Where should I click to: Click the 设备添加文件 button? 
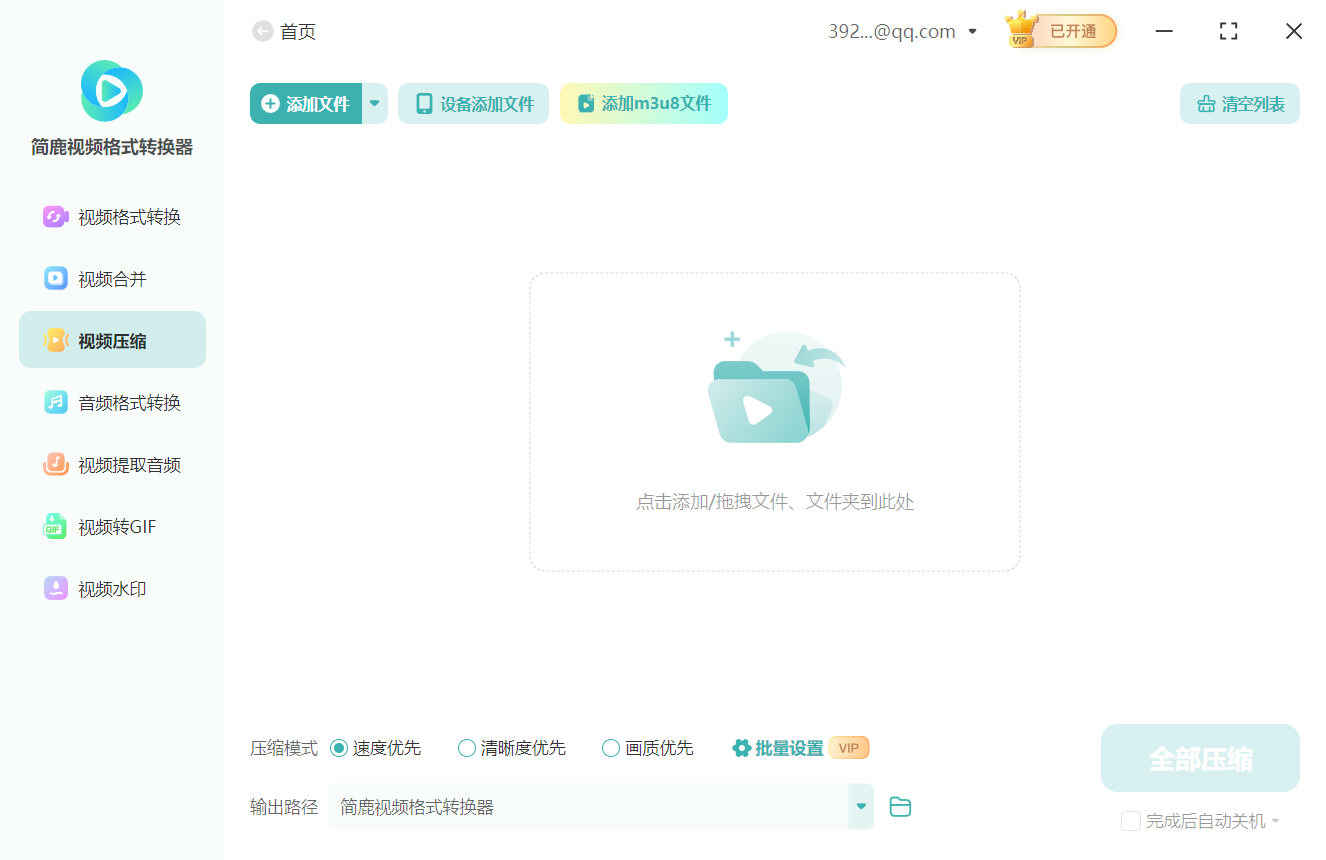point(473,103)
